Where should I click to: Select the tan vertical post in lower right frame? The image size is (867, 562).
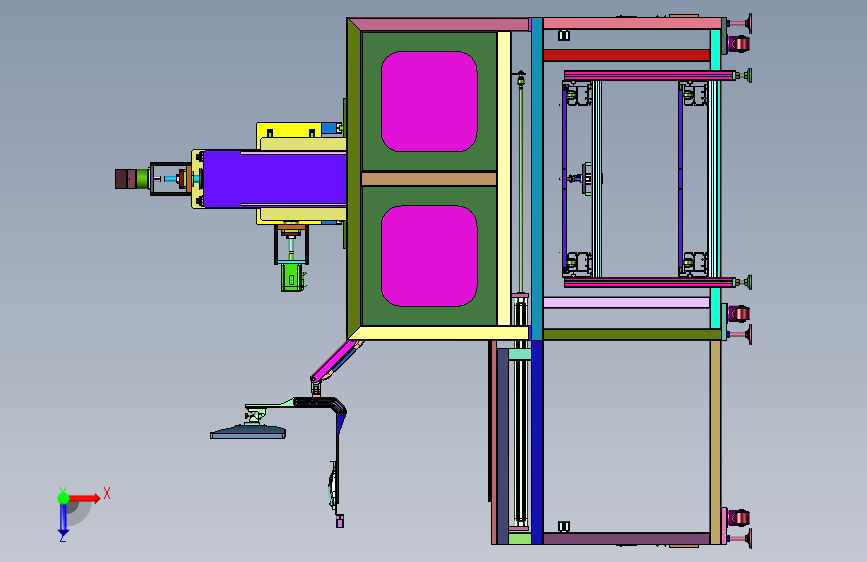715,442
